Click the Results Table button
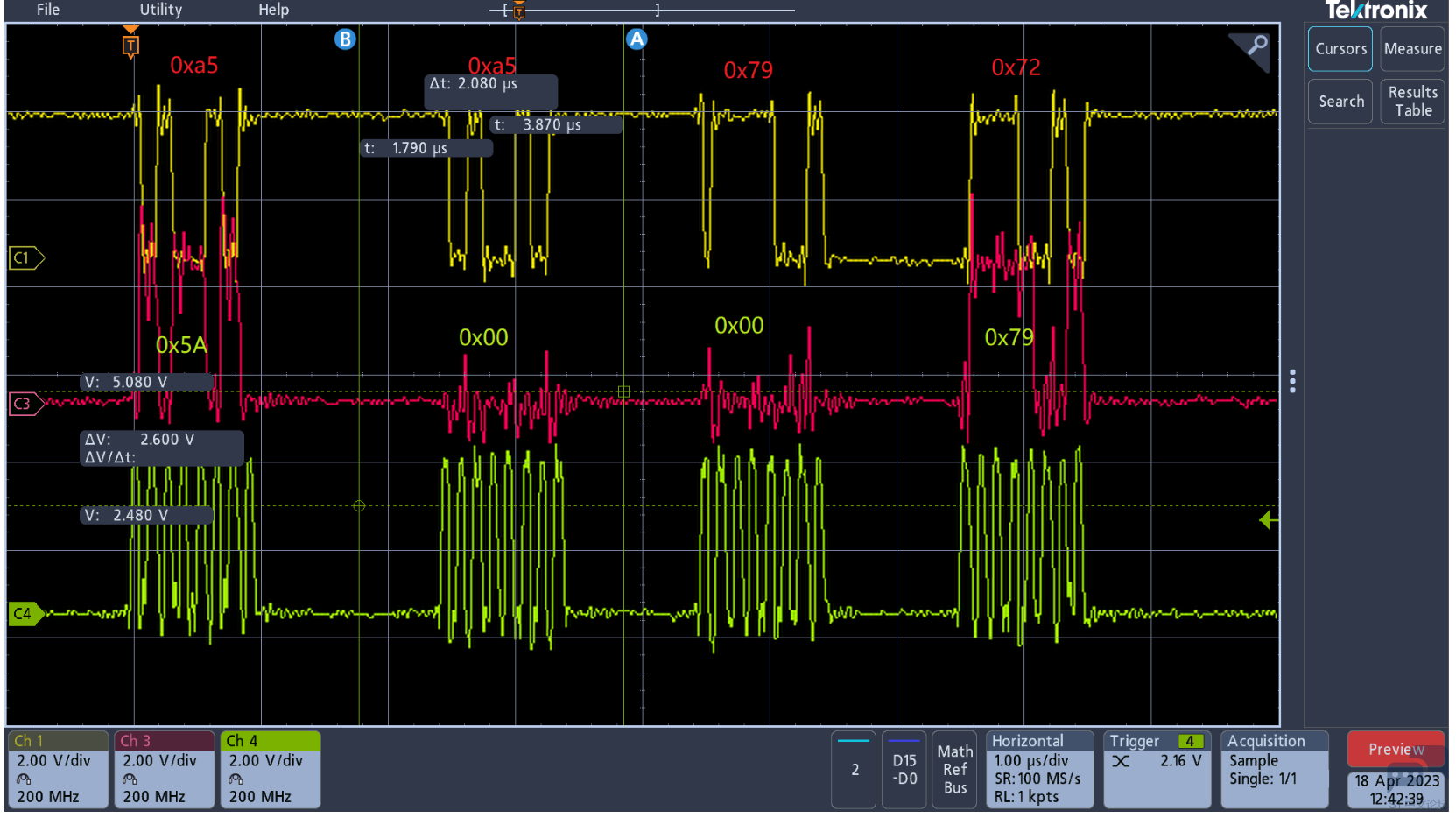The height and width of the screenshot is (818, 1456). (x=1412, y=102)
